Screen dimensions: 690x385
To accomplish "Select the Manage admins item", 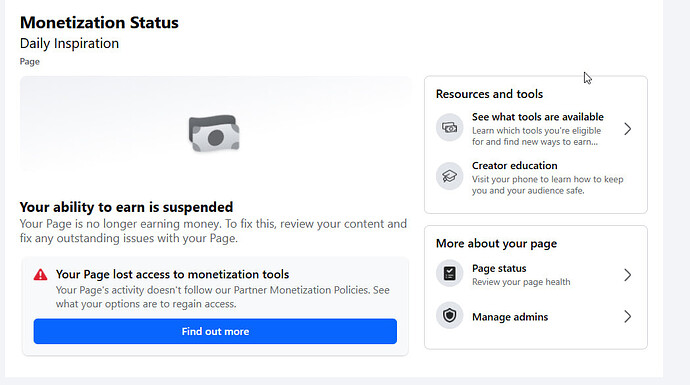I will [535, 316].
